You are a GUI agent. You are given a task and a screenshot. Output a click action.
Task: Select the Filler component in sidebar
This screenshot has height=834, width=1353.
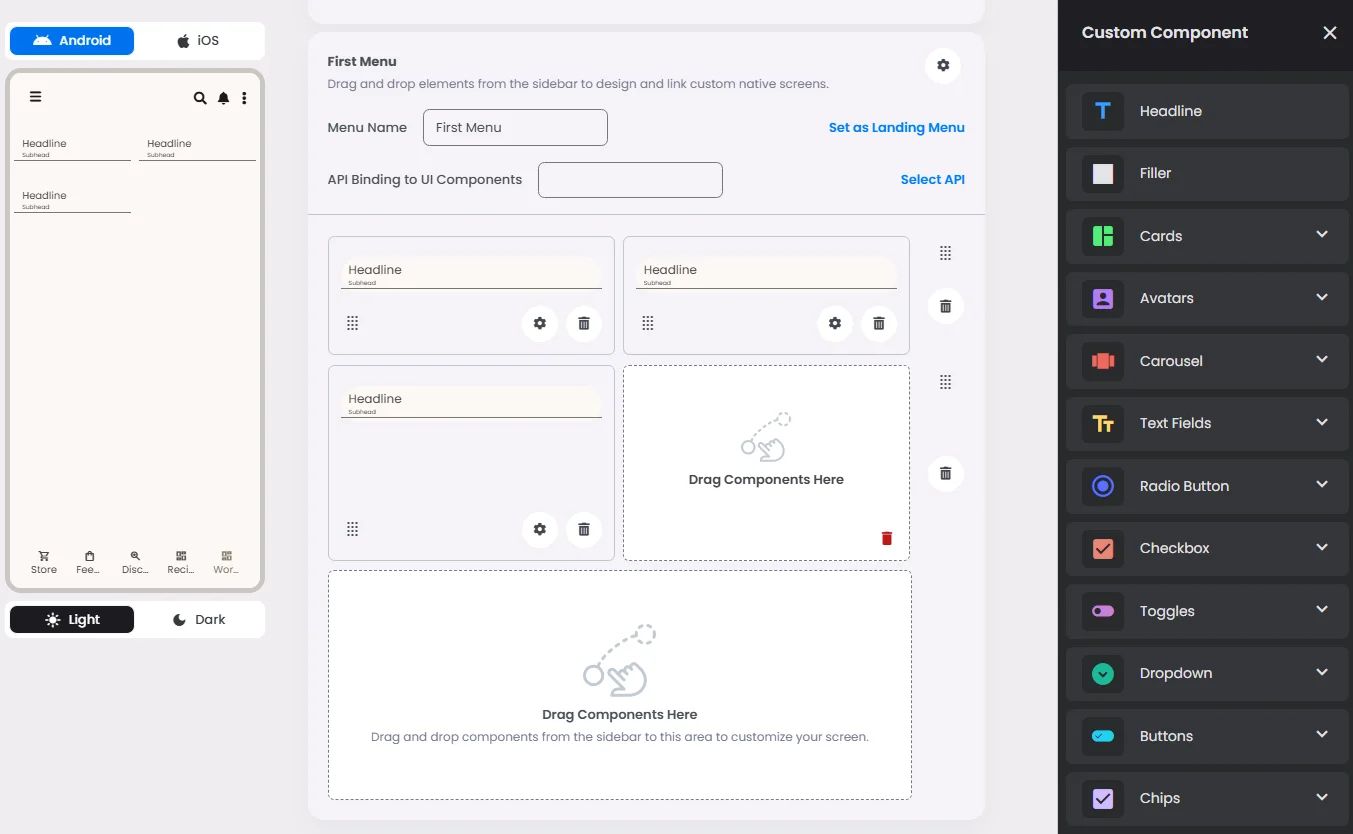pyautogui.click(x=1207, y=174)
